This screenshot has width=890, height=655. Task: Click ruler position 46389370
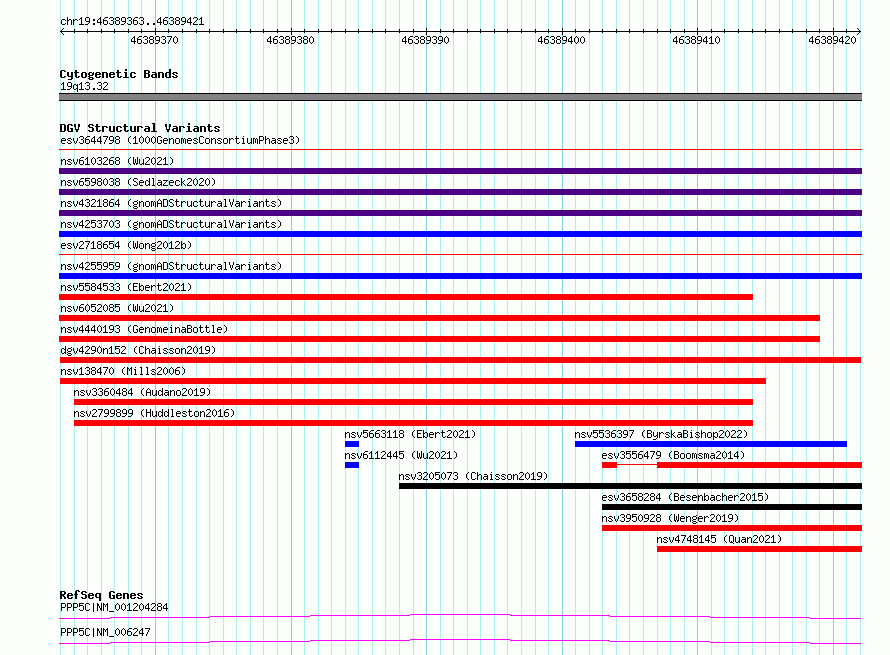[x=154, y=40]
